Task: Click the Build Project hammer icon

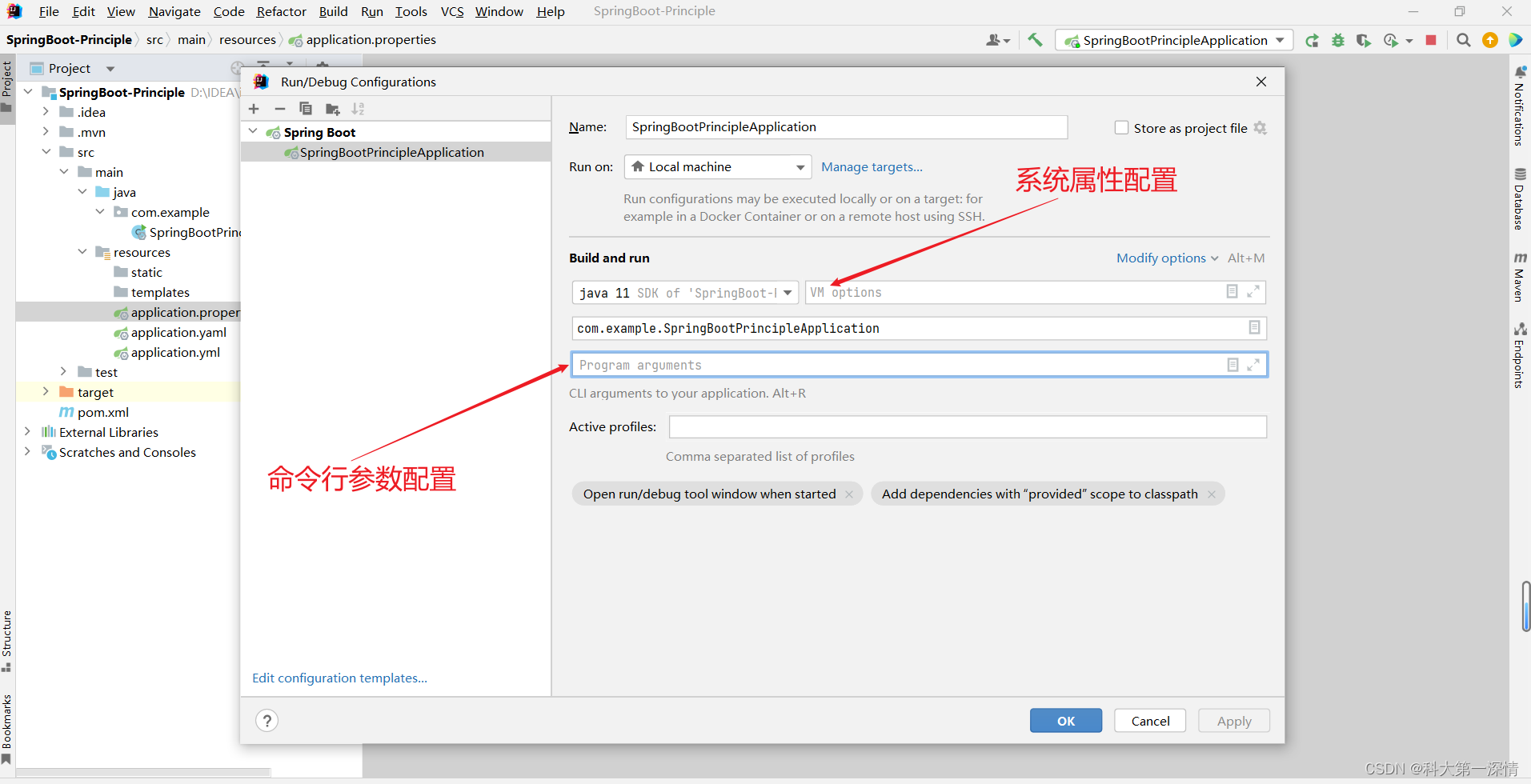Action: (1035, 40)
